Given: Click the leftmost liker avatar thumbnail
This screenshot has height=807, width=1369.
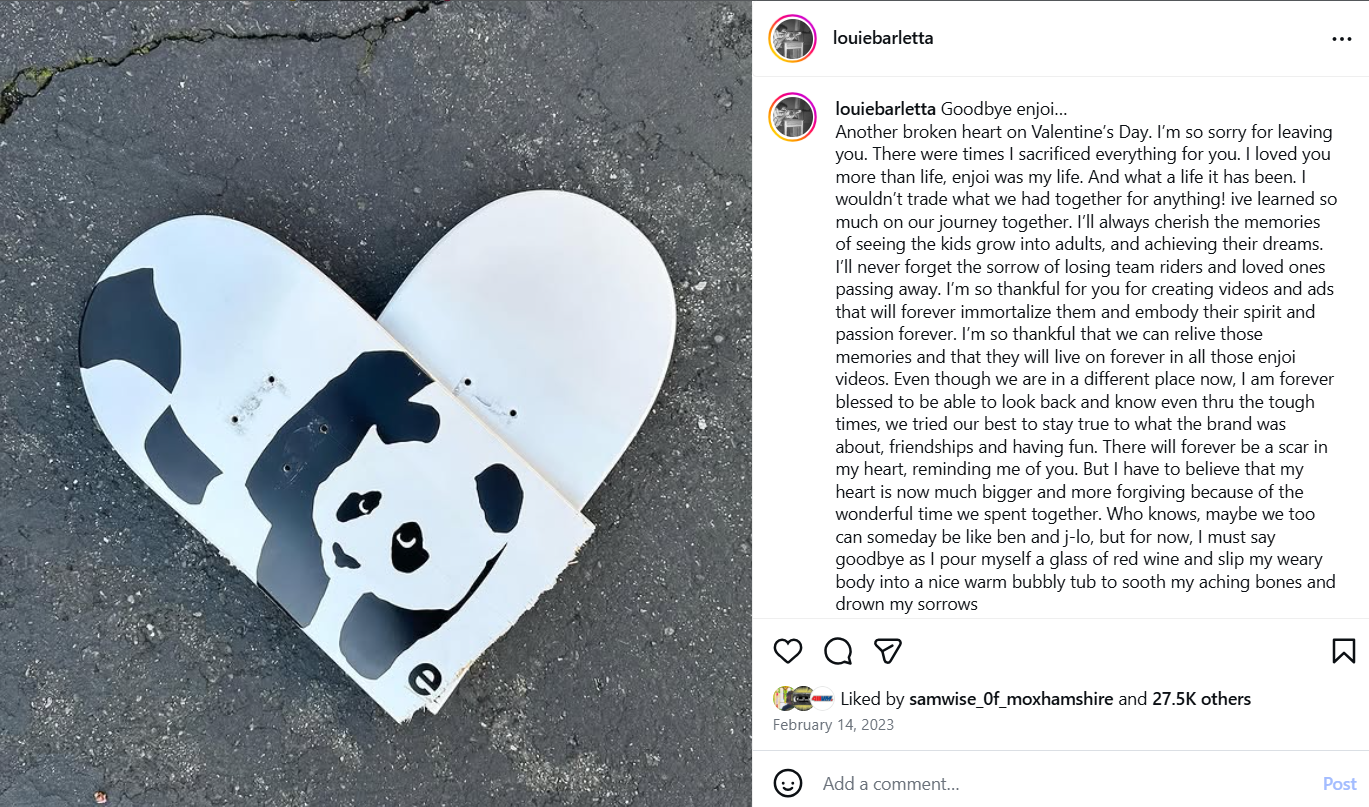Looking at the screenshot, I should coord(783,699).
